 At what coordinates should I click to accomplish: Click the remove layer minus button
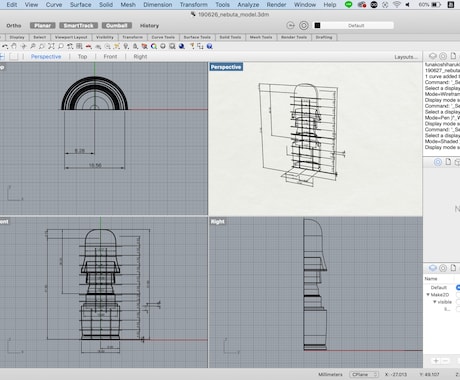tap(445, 361)
